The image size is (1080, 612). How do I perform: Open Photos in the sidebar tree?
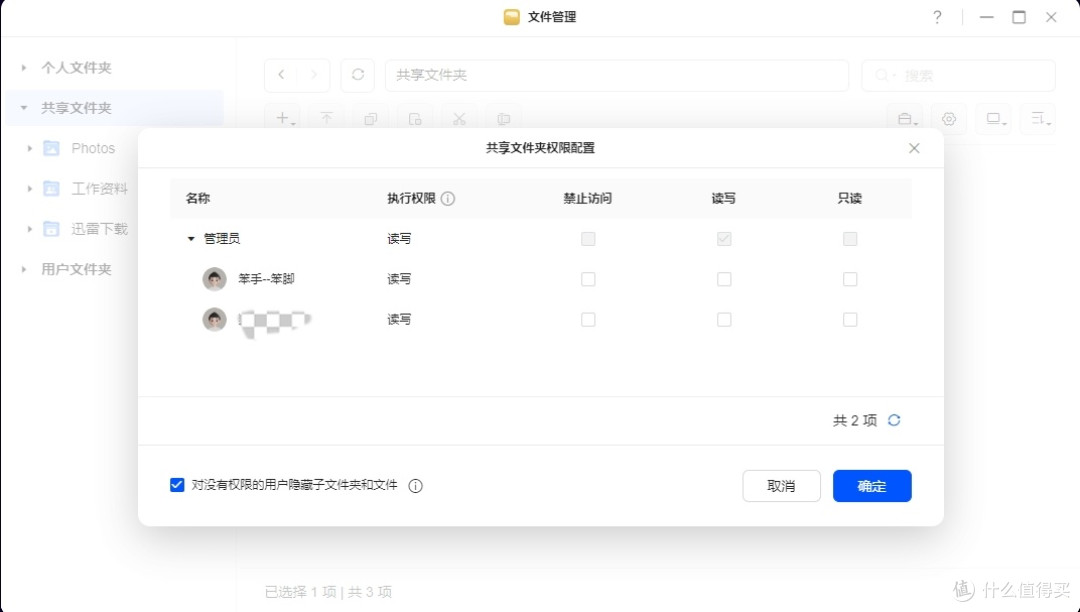tap(93, 148)
